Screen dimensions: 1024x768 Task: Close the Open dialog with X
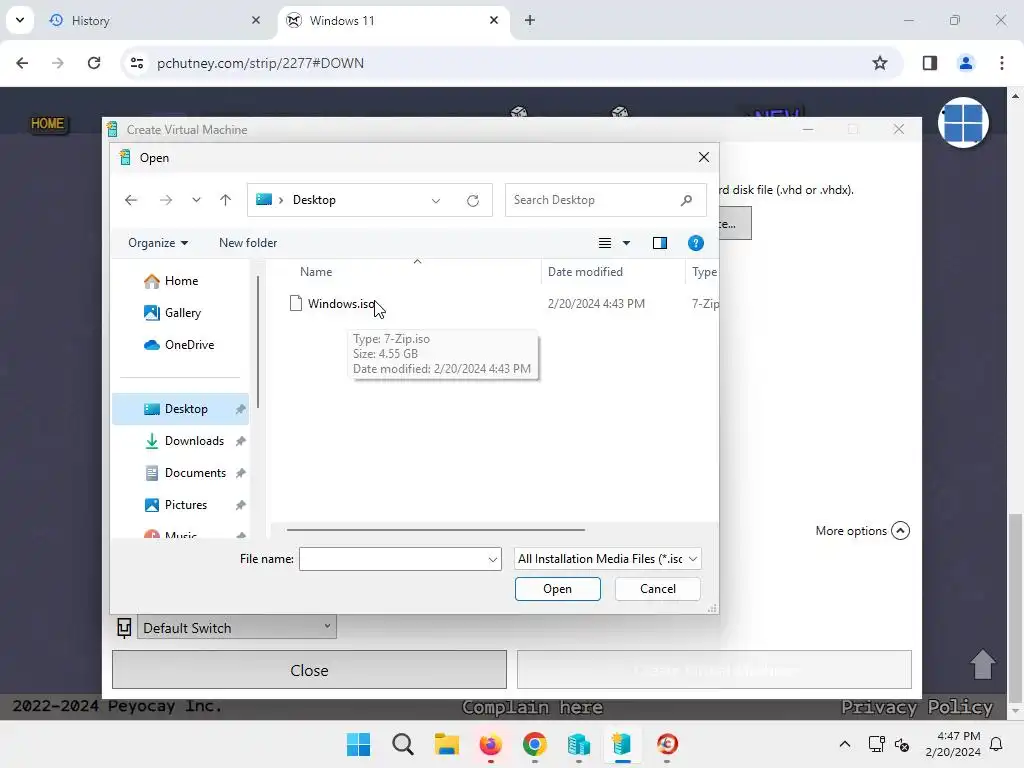(703, 157)
